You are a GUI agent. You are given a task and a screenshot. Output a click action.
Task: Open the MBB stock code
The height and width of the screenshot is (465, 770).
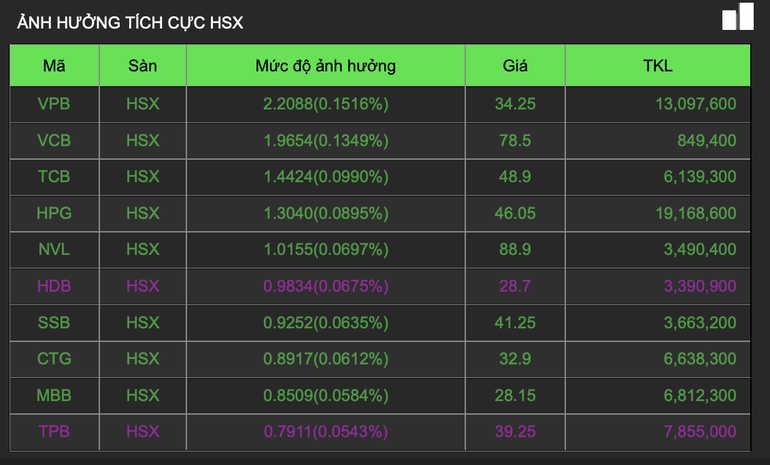(54, 395)
